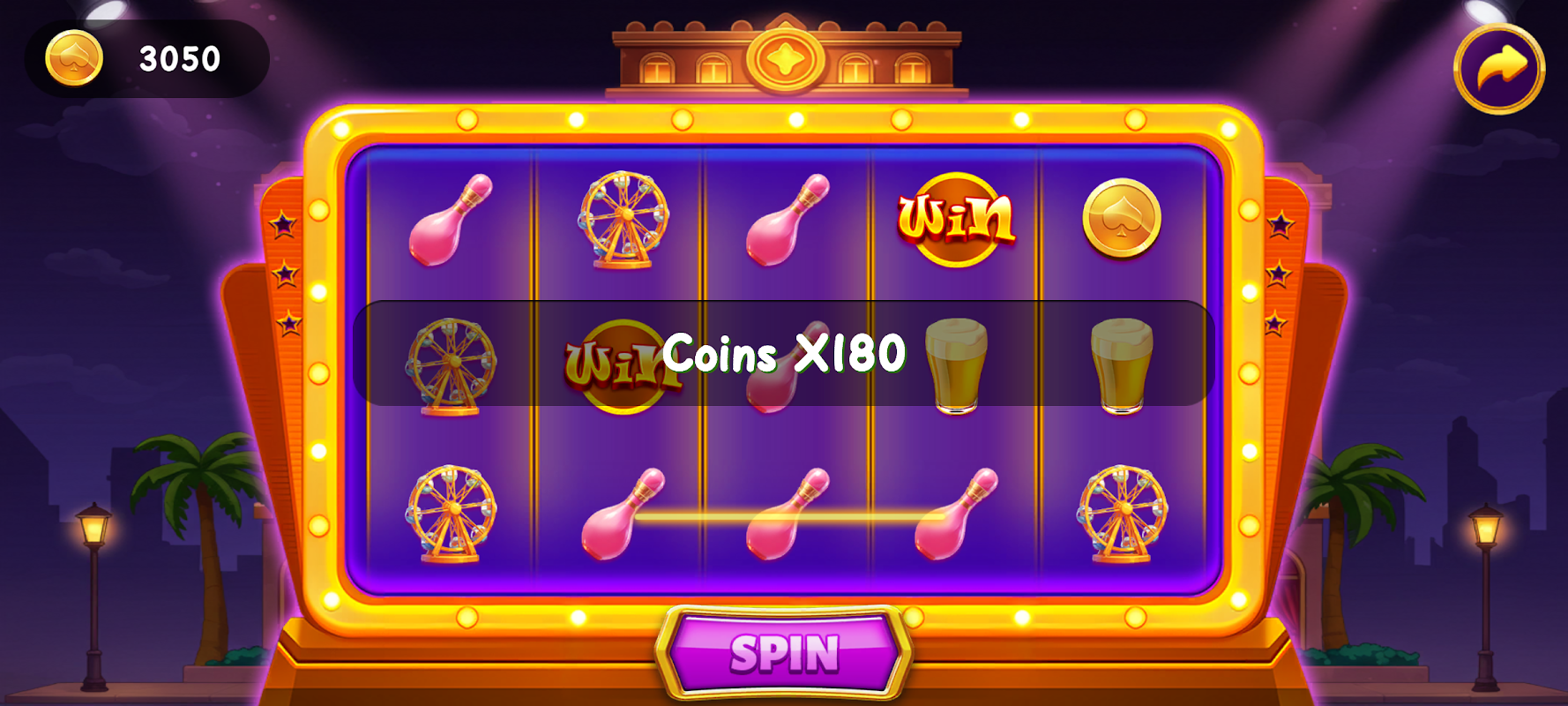Screen dimensions: 1568x706
Task: Click the bottom-row bowling pin on reel three
Action: (x=788, y=514)
